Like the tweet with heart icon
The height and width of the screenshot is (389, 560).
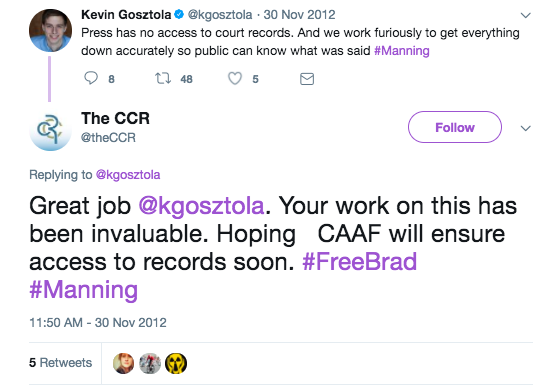[235, 78]
